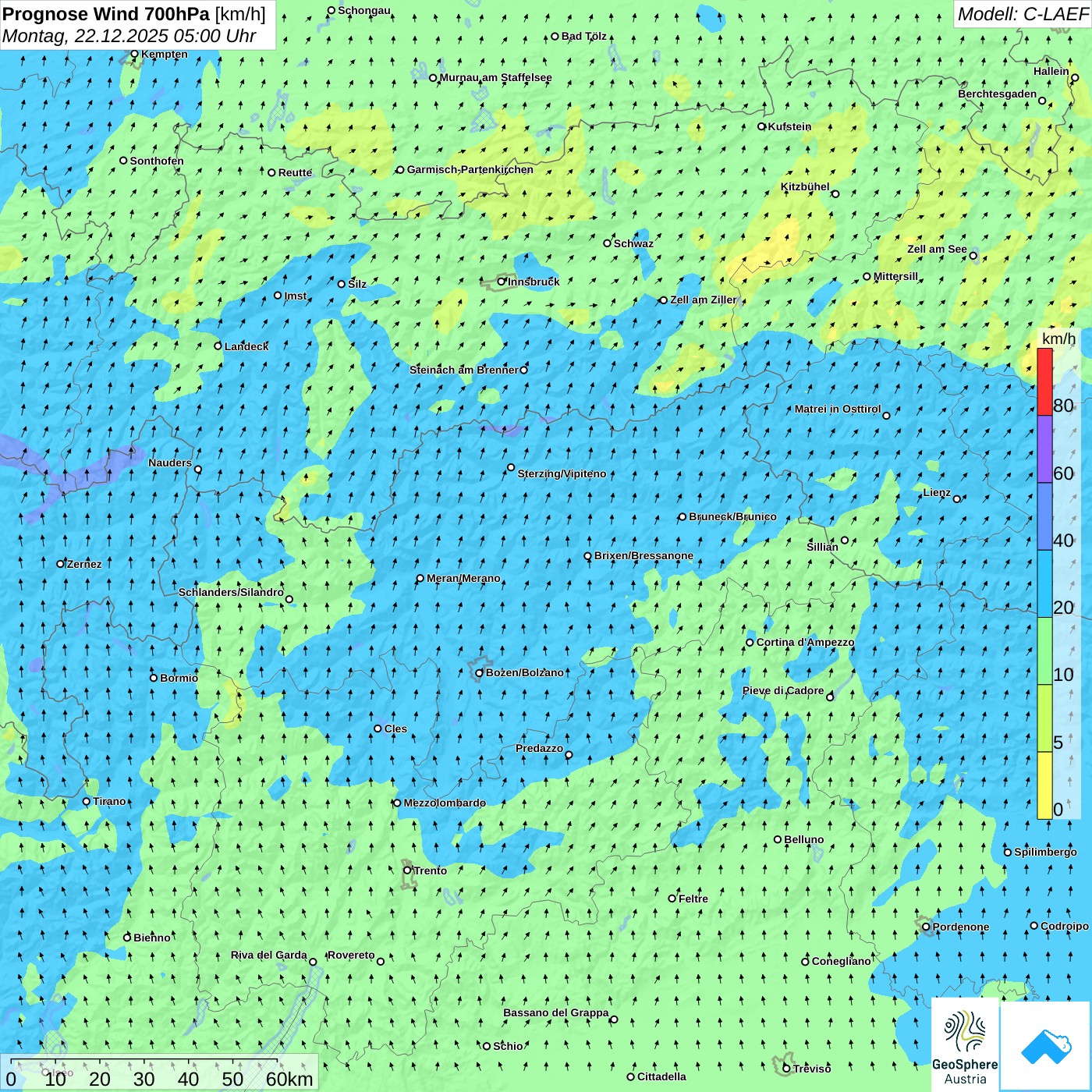Click the 'Modell: C-LAEF' label
The width and height of the screenshot is (1092, 1092).
tap(1023, 14)
